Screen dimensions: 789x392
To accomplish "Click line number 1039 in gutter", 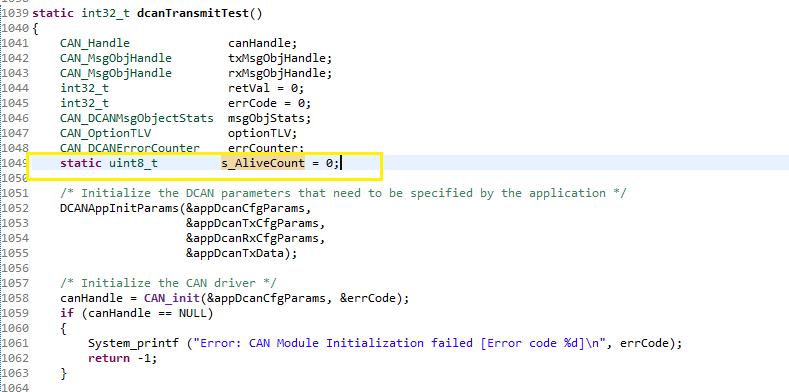I will (15, 13).
